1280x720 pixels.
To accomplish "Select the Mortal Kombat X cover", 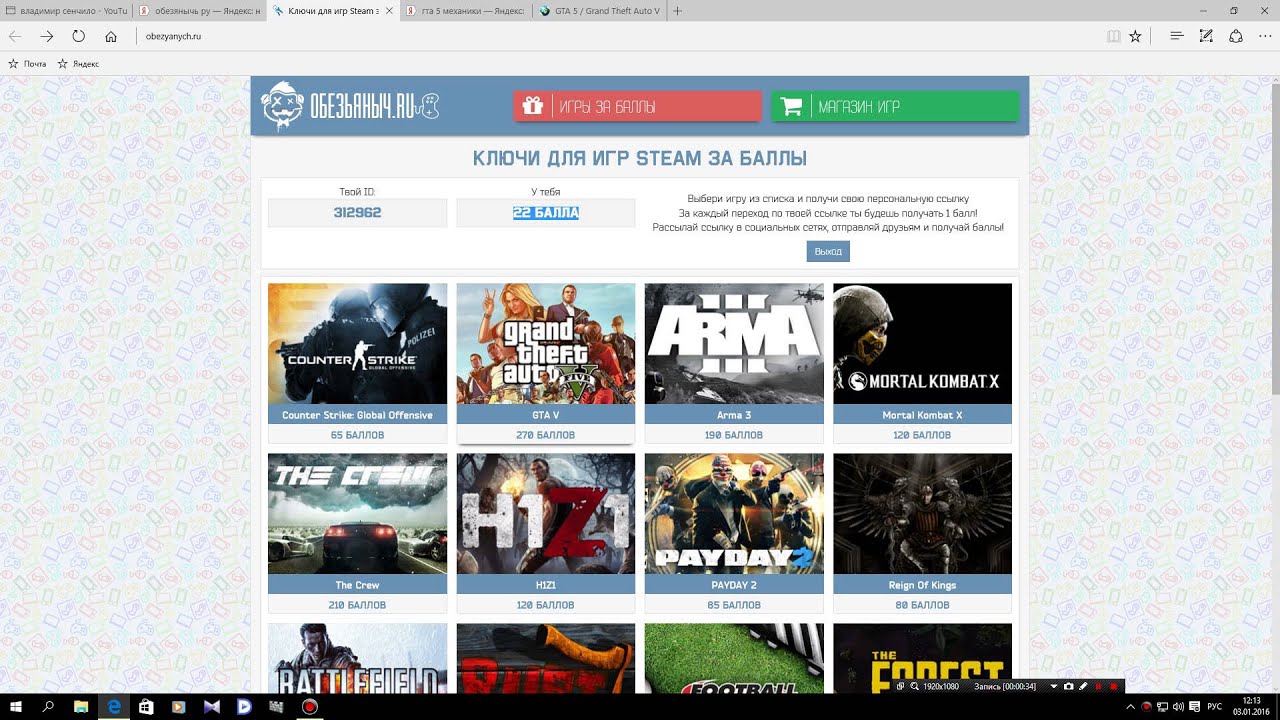I will click(922, 344).
